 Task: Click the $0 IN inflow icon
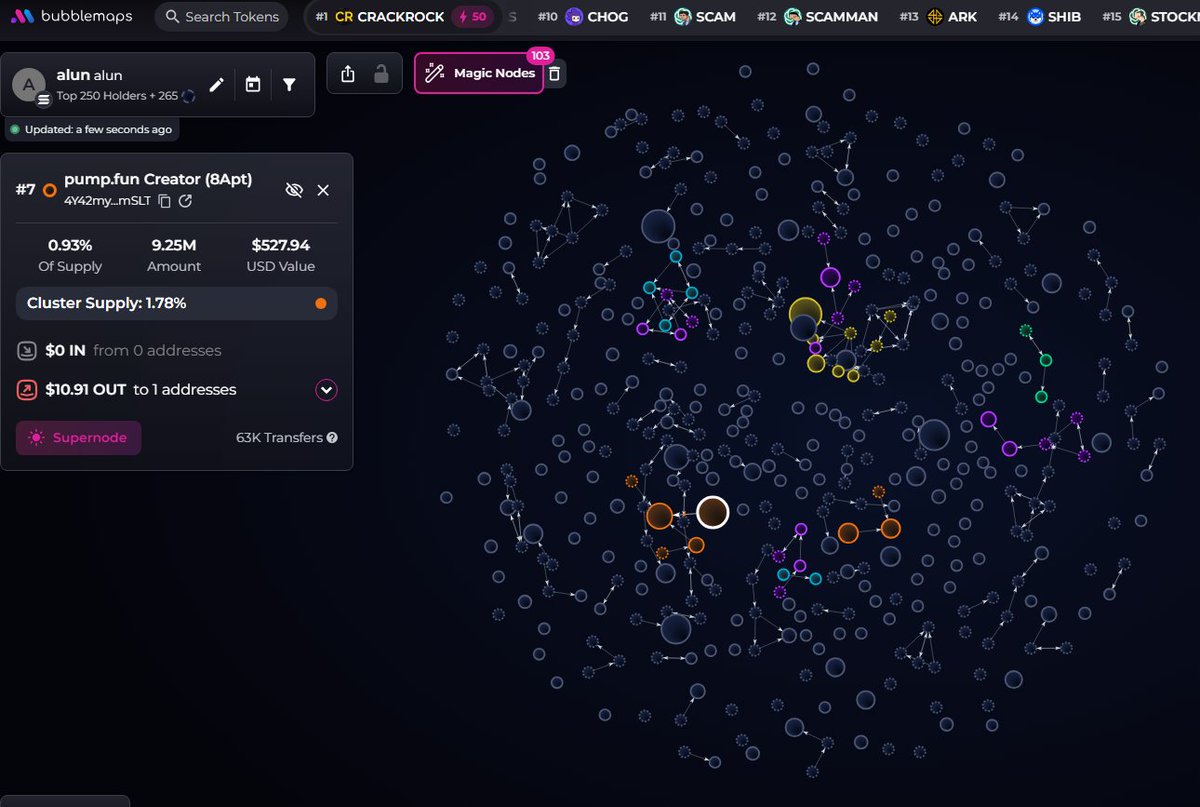click(27, 351)
